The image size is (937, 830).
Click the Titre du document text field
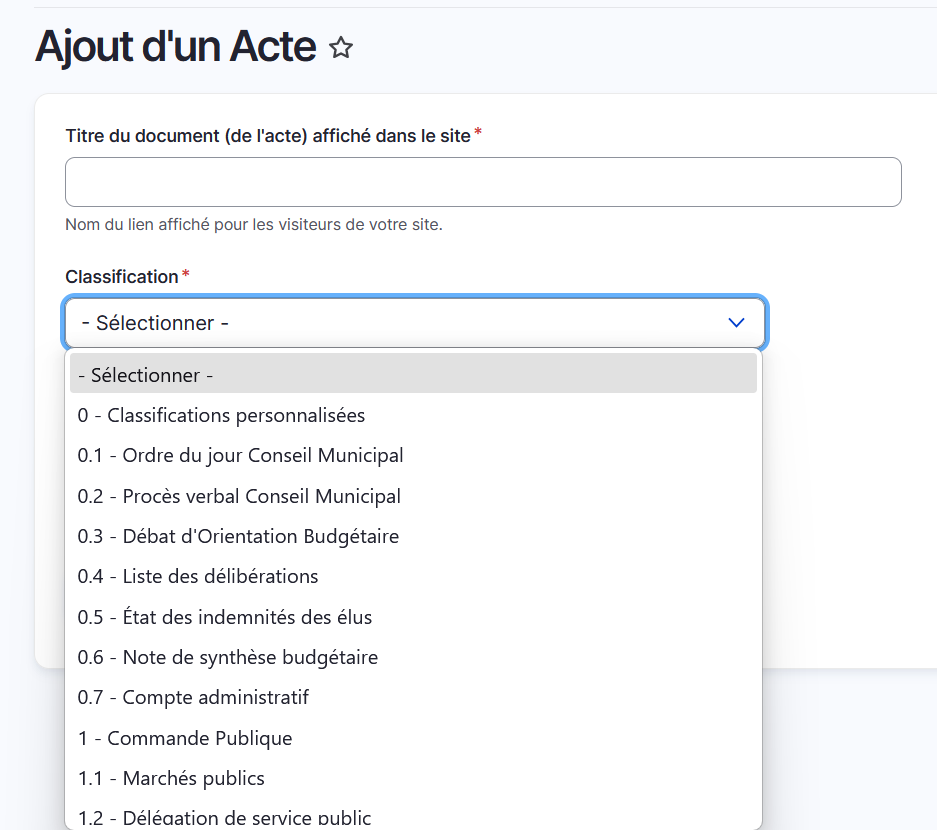[x=483, y=182]
